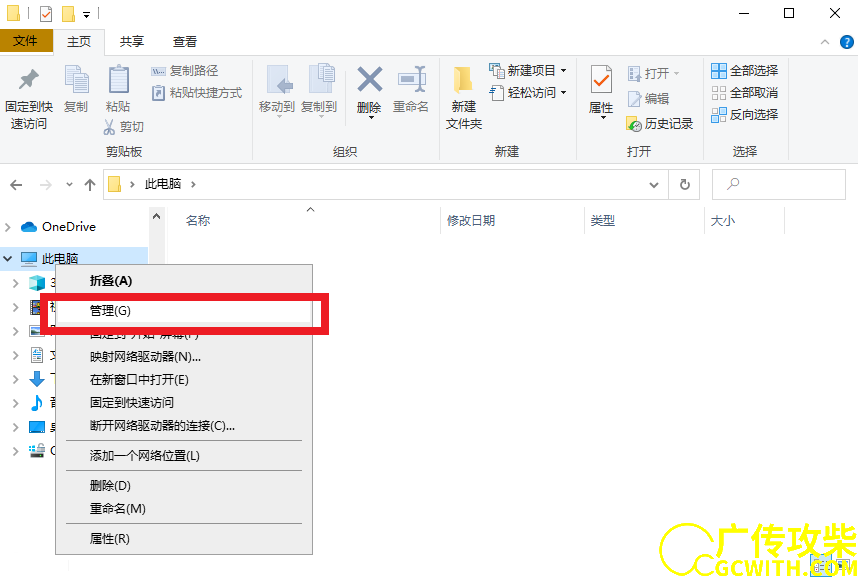Choose Properties (属性) in context menu
Screen dimensions: 858x578
pos(184,539)
